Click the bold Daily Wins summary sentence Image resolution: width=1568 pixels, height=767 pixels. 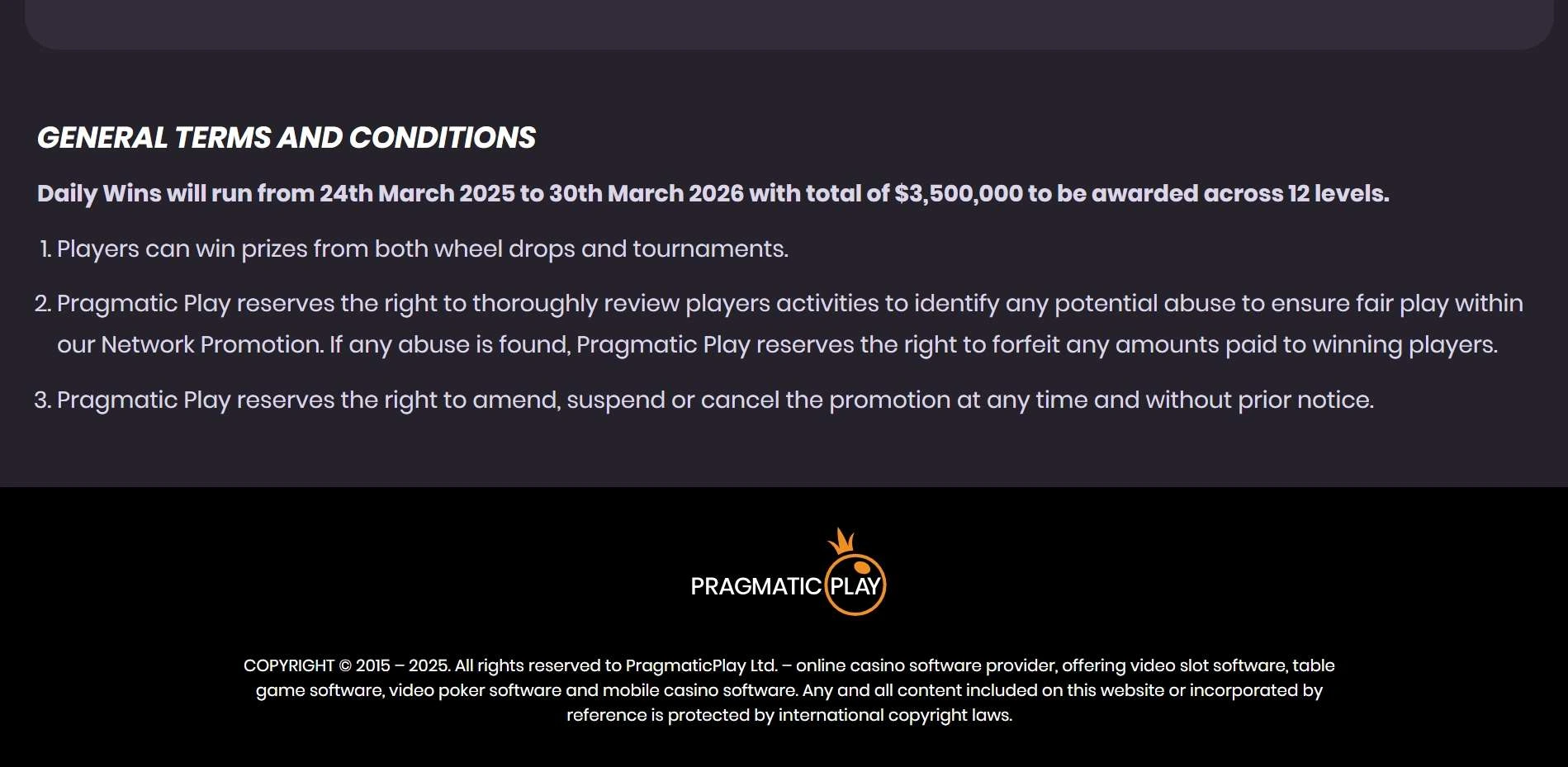point(713,193)
